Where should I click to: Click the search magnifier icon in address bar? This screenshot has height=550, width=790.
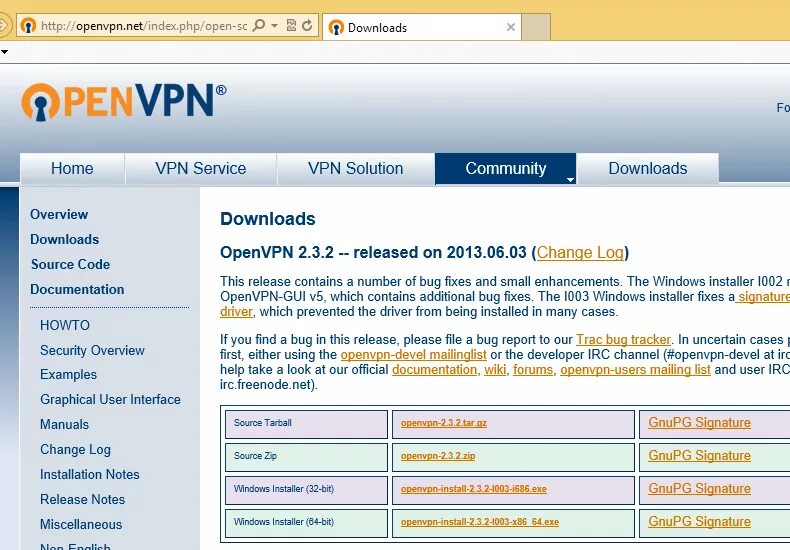259,25
